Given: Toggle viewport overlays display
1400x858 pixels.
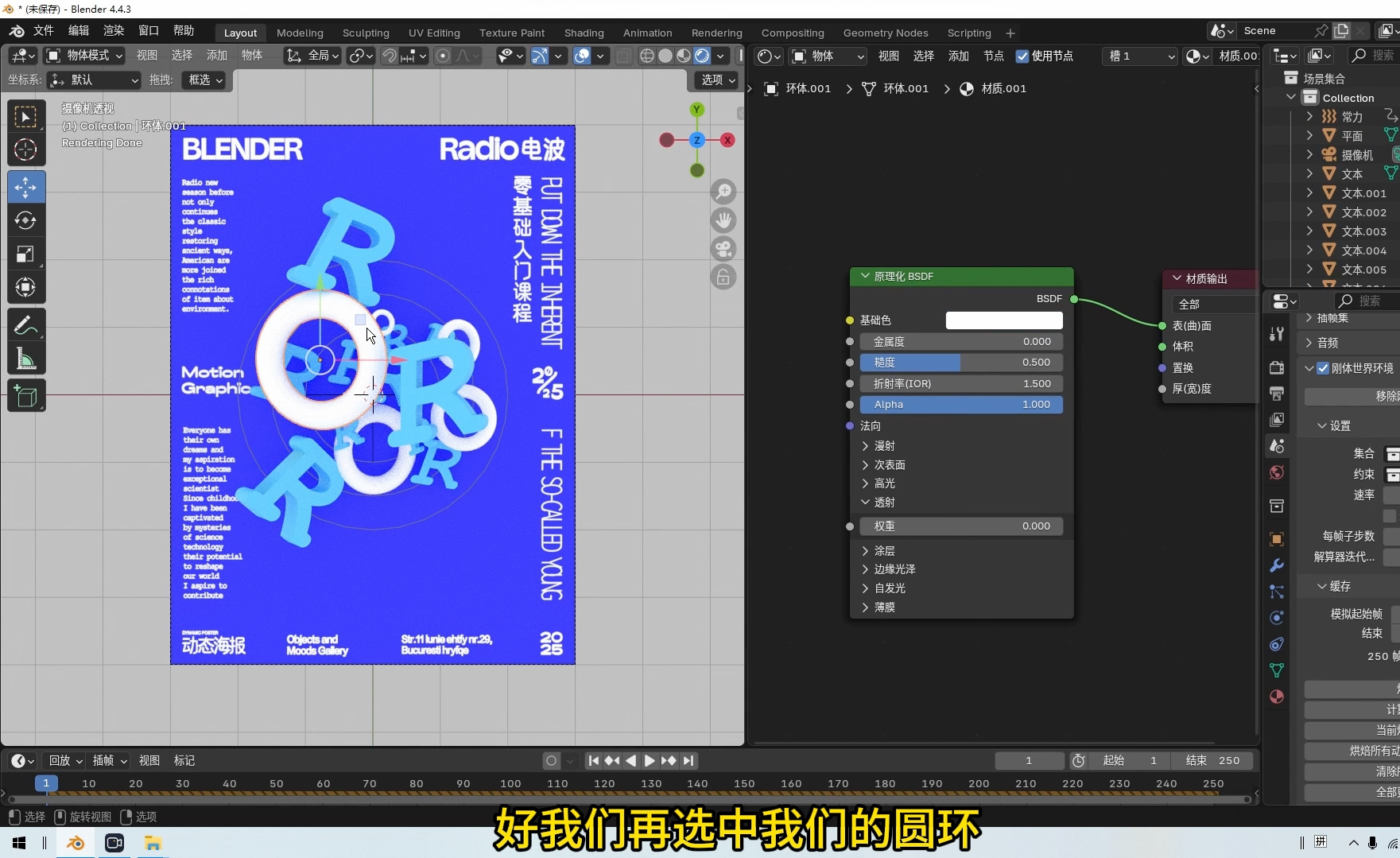Looking at the screenshot, I should pyautogui.click(x=582, y=56).
